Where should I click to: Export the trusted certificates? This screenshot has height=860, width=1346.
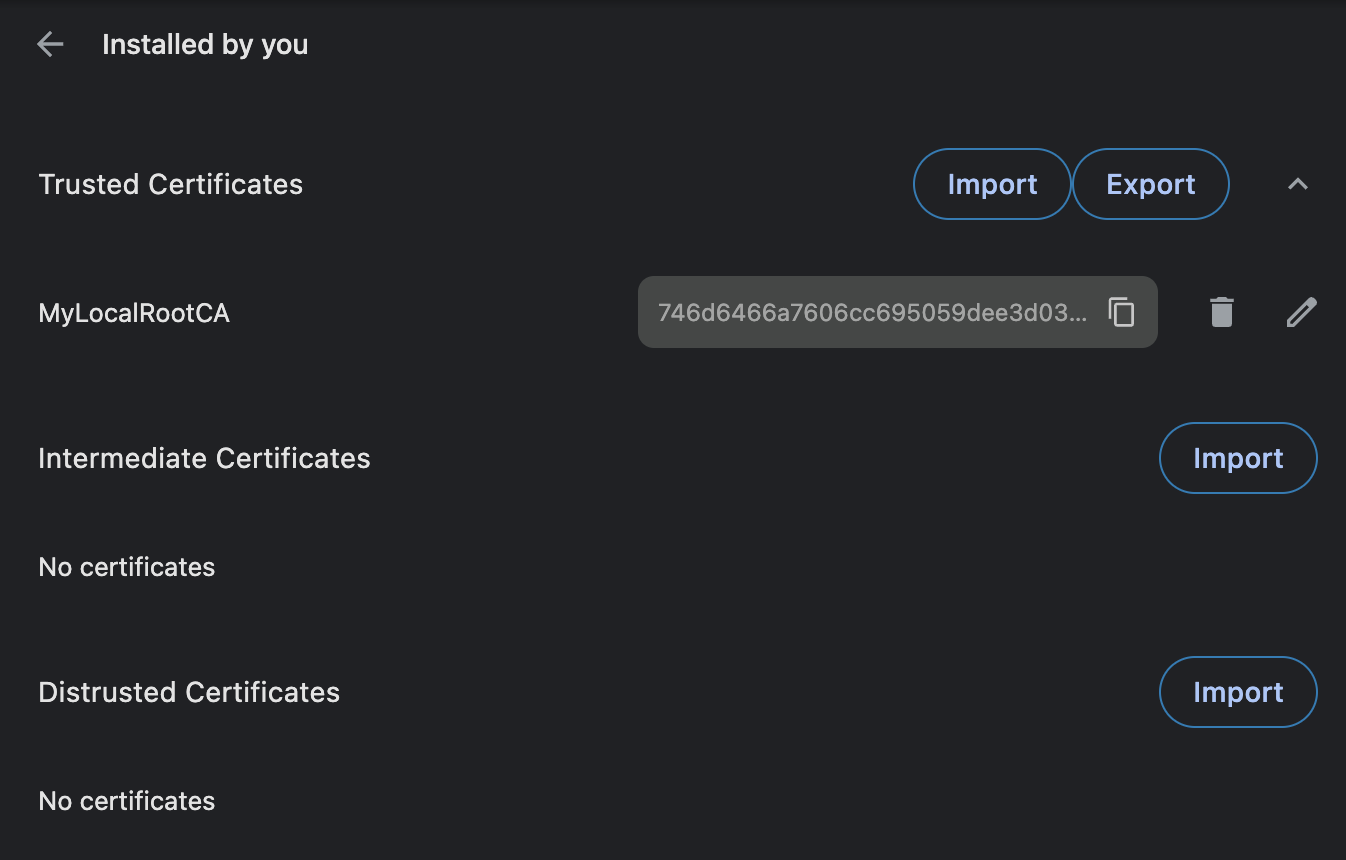[1151, 184]
